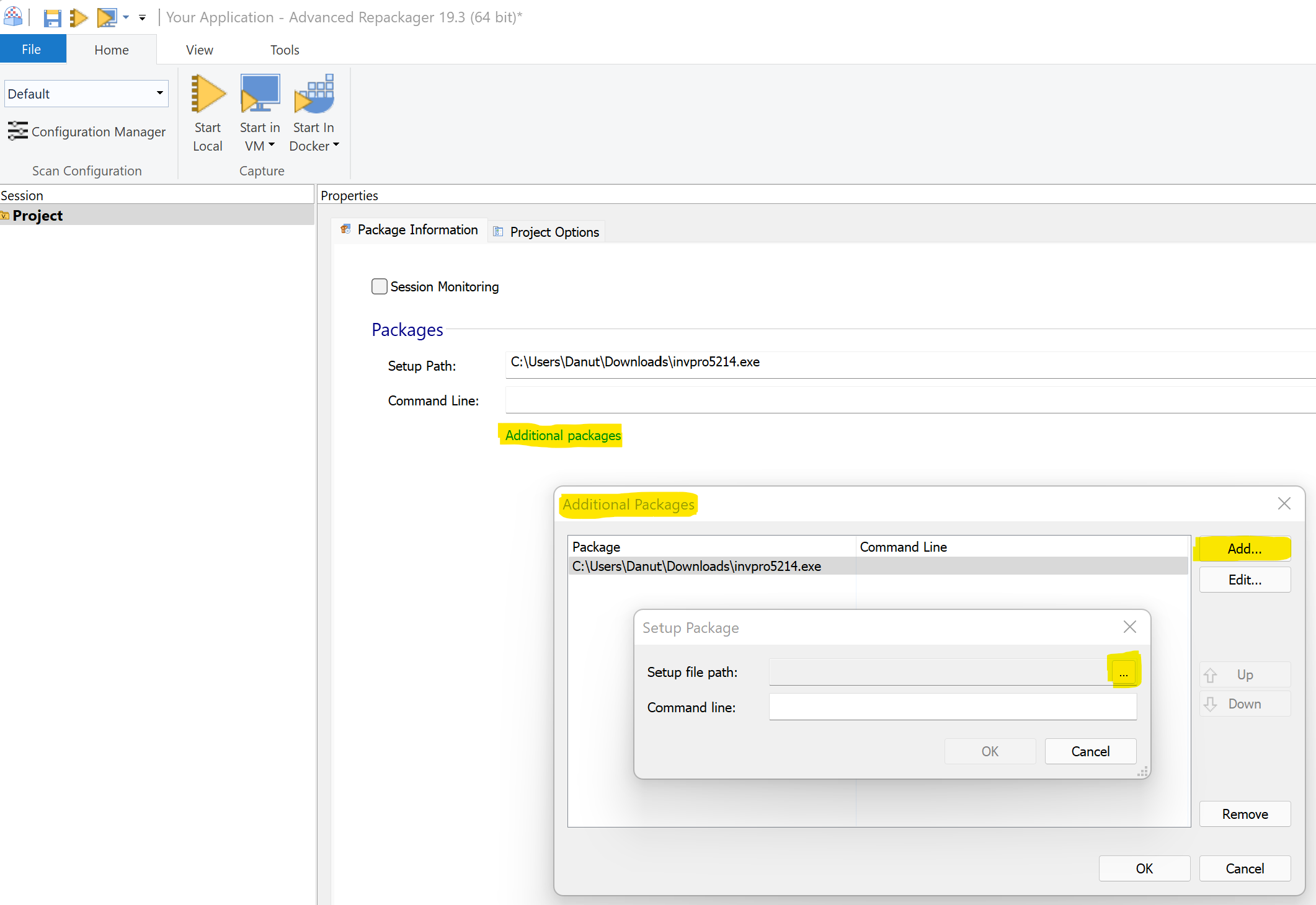Select the invpro5214.exe row in package list
The width and height of the screenshot is (1316, 905).
point(879,566)
